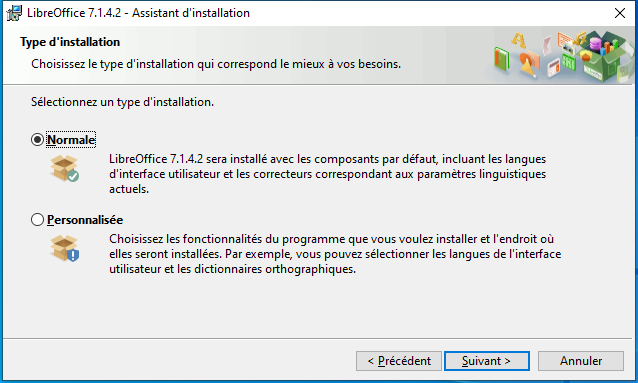
Task: Click the "Choisissez le type d'installation" subtitle
Action: coord(216,64)
